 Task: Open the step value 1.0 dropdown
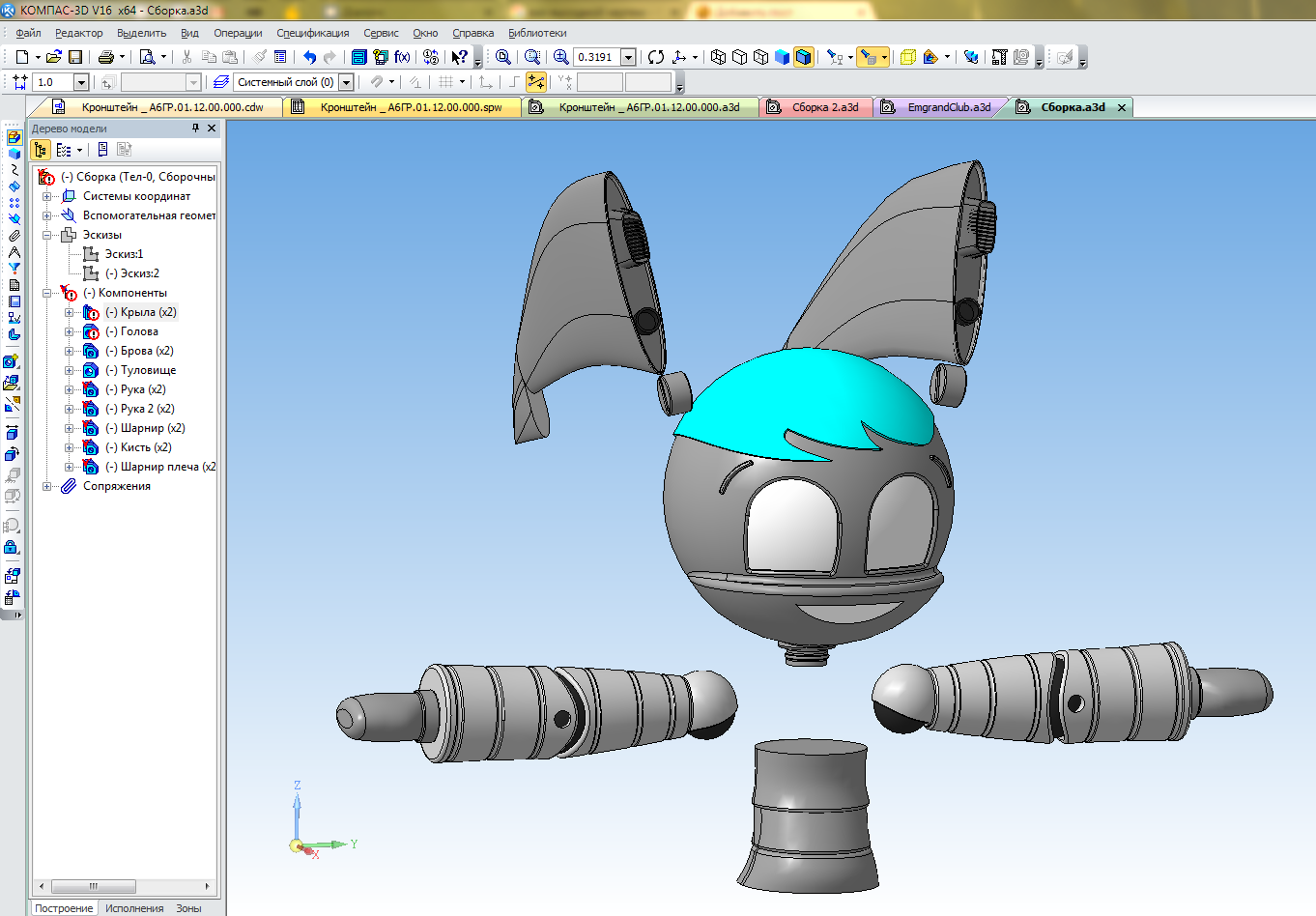pos(81,82)
